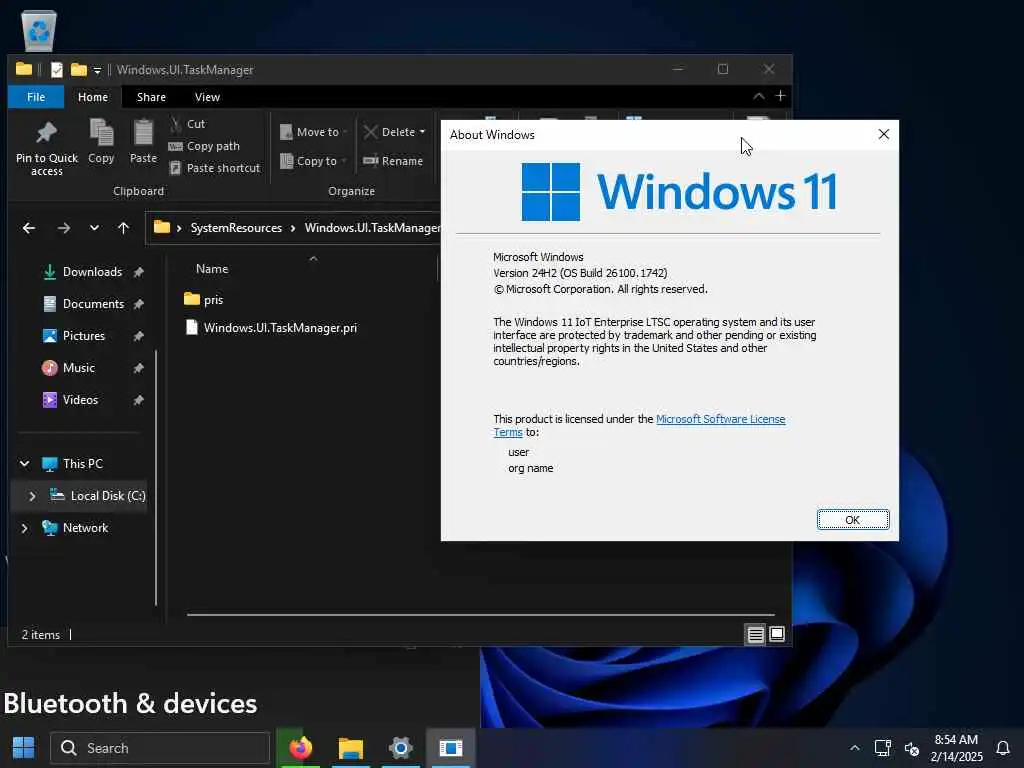Open Settings from the taskbar
This screenshot has width=1024, height=768.
pyautogui.click(x=400, y=748)
